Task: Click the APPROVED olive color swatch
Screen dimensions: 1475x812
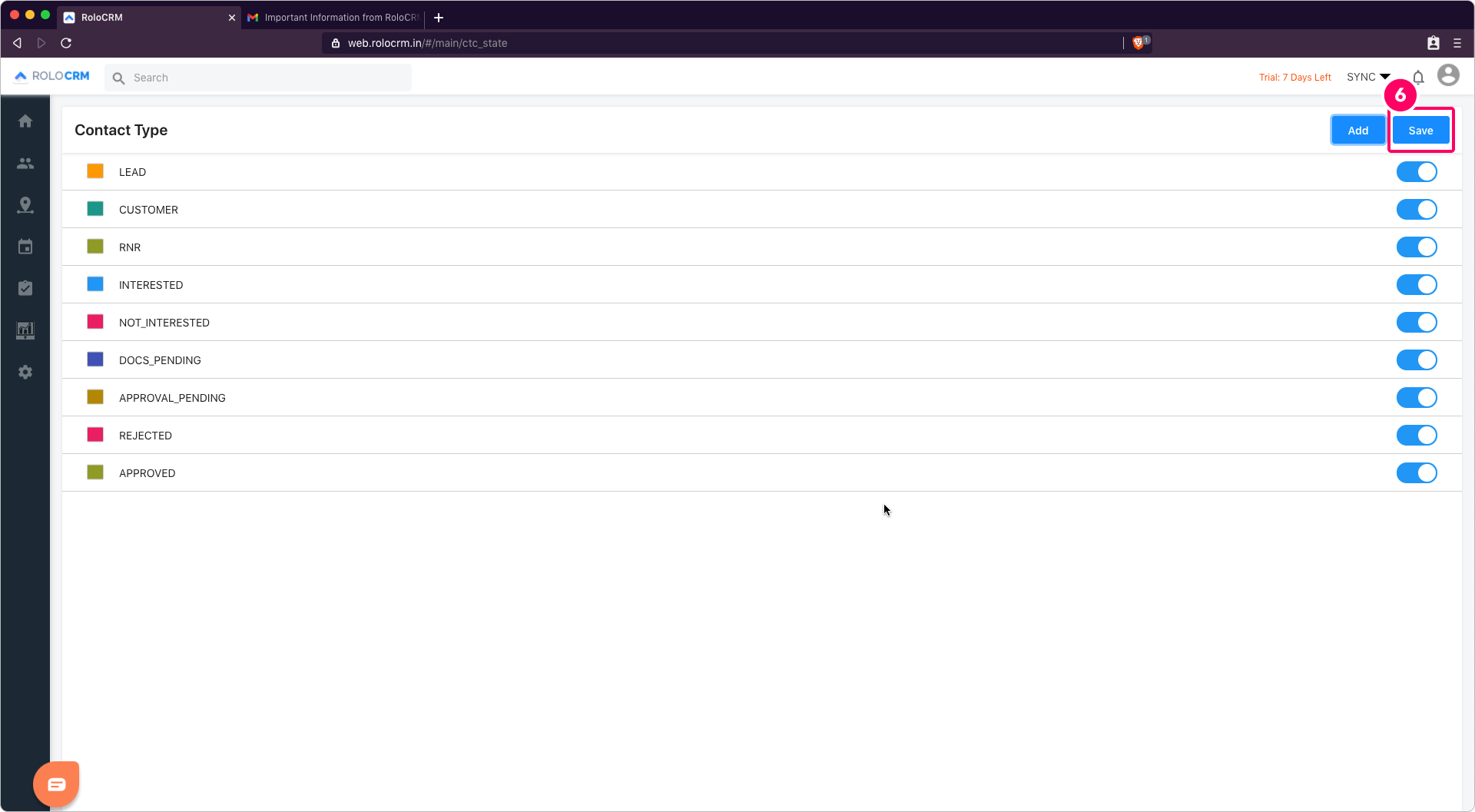Action: coord(95,472)
